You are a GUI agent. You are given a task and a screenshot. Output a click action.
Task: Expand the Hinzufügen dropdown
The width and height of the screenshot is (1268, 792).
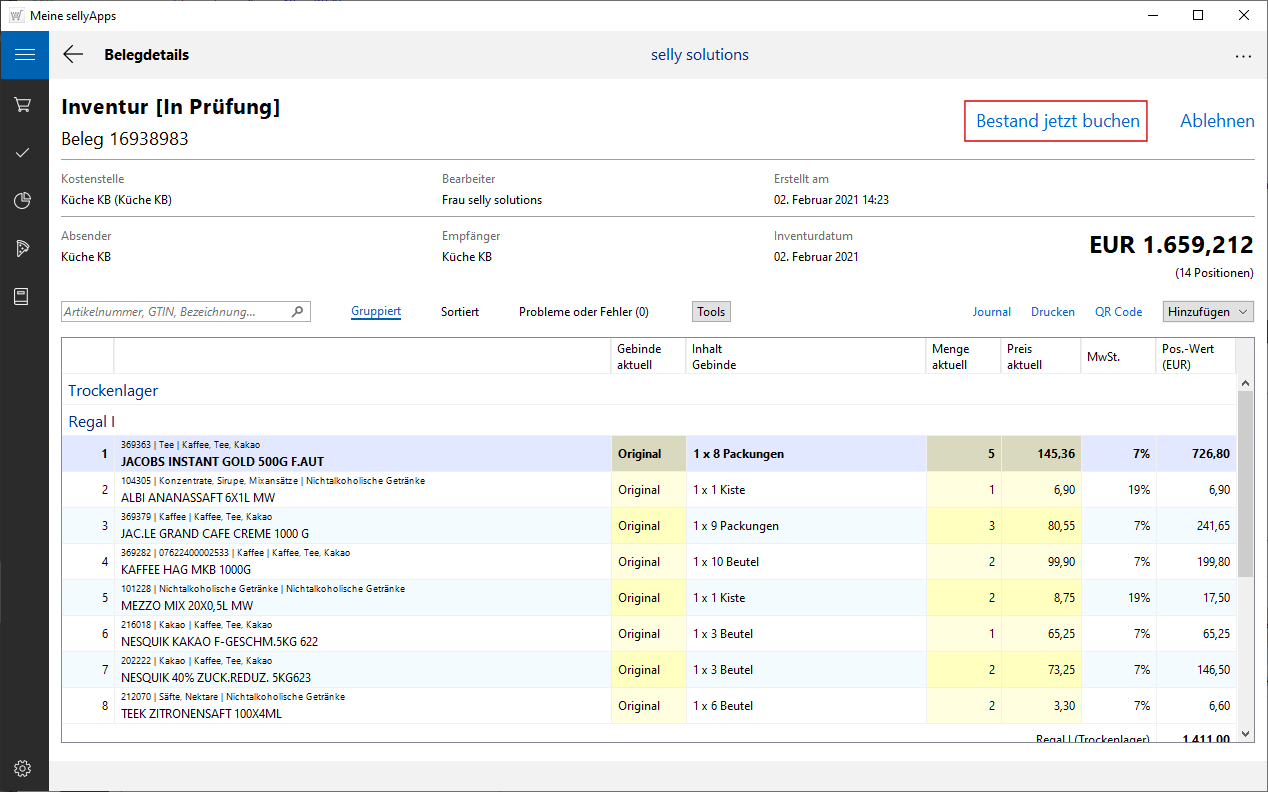[x=1208, y=312]
